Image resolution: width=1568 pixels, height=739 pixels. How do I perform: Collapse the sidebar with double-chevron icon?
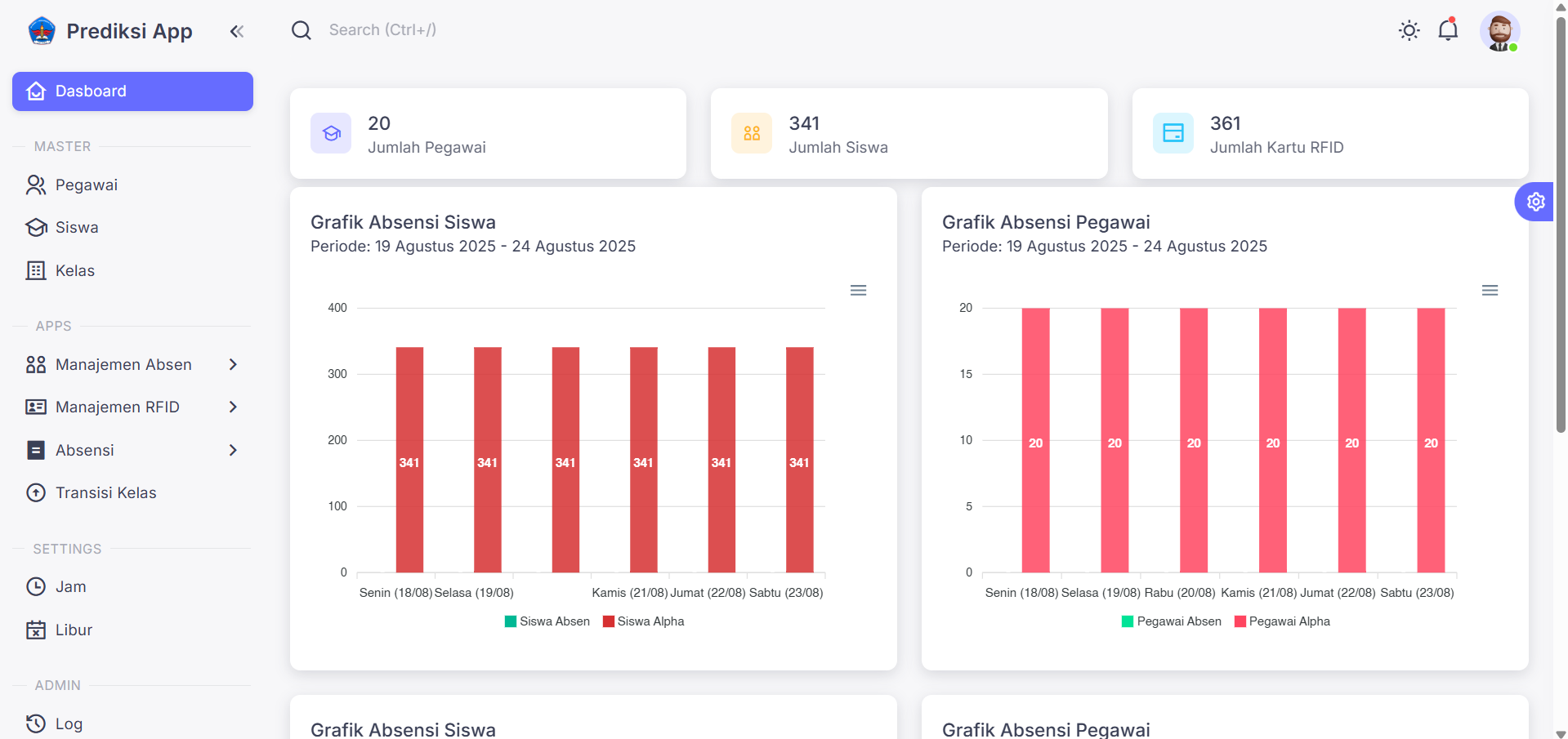coord(237,32)
